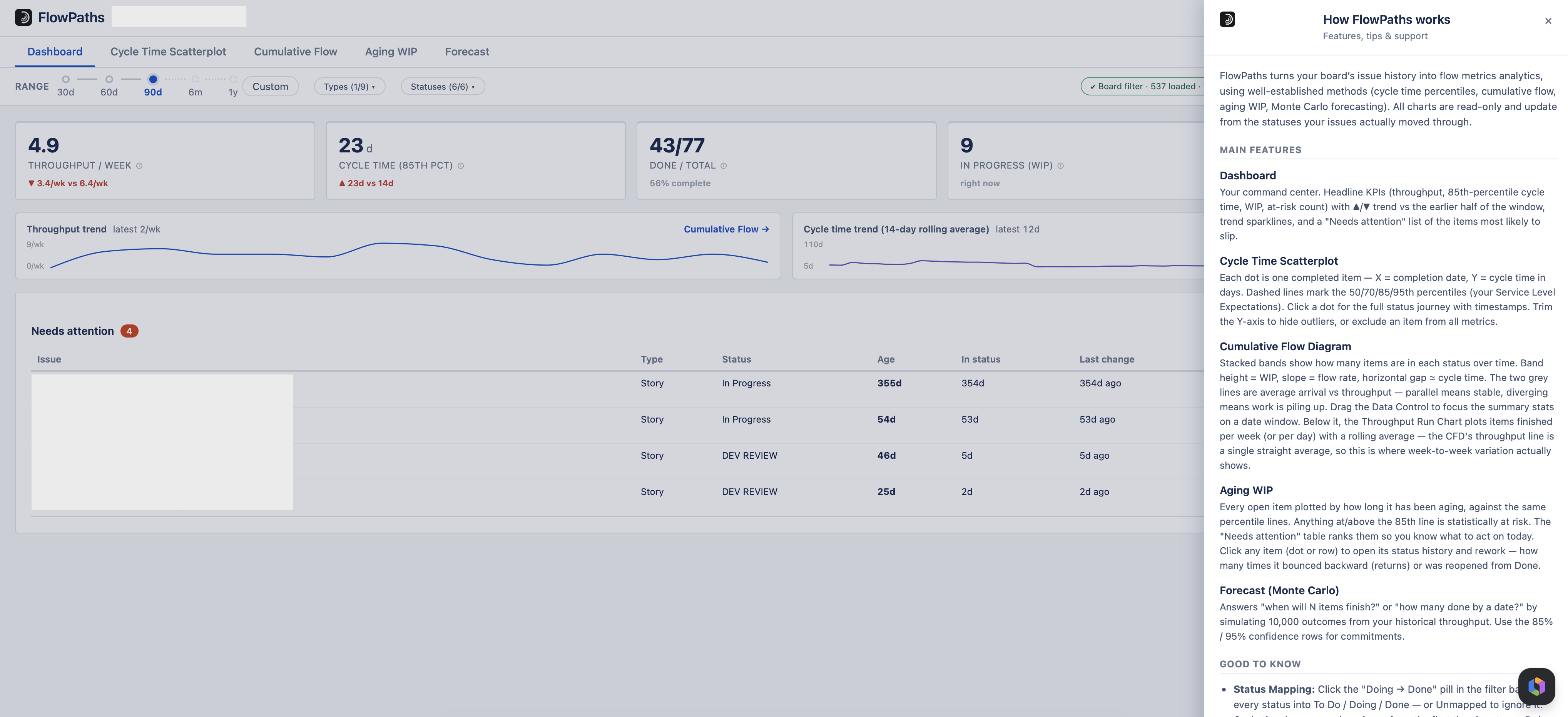Open the Types (1/9) dropdown
Image resolution: width=1568 pixels, height=717 pixels.
pos(349,87)
